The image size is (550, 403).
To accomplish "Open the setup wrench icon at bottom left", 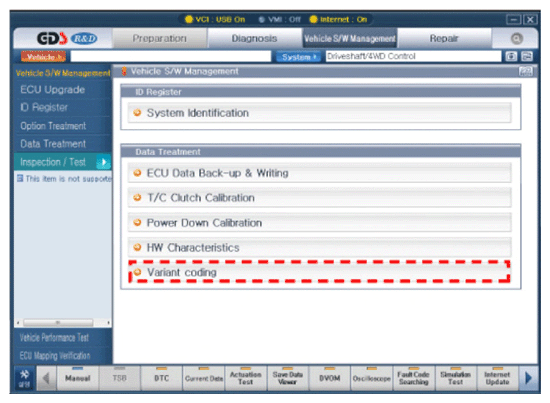I will (x=24, y=378).
